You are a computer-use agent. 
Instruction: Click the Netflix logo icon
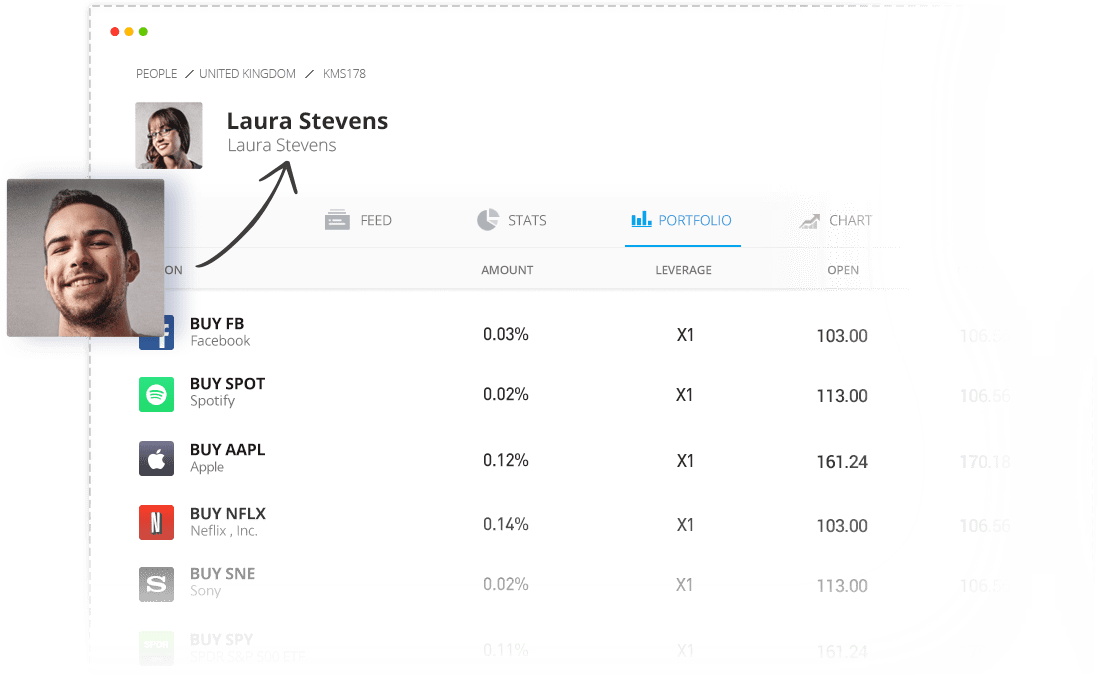tap(156, 523)
